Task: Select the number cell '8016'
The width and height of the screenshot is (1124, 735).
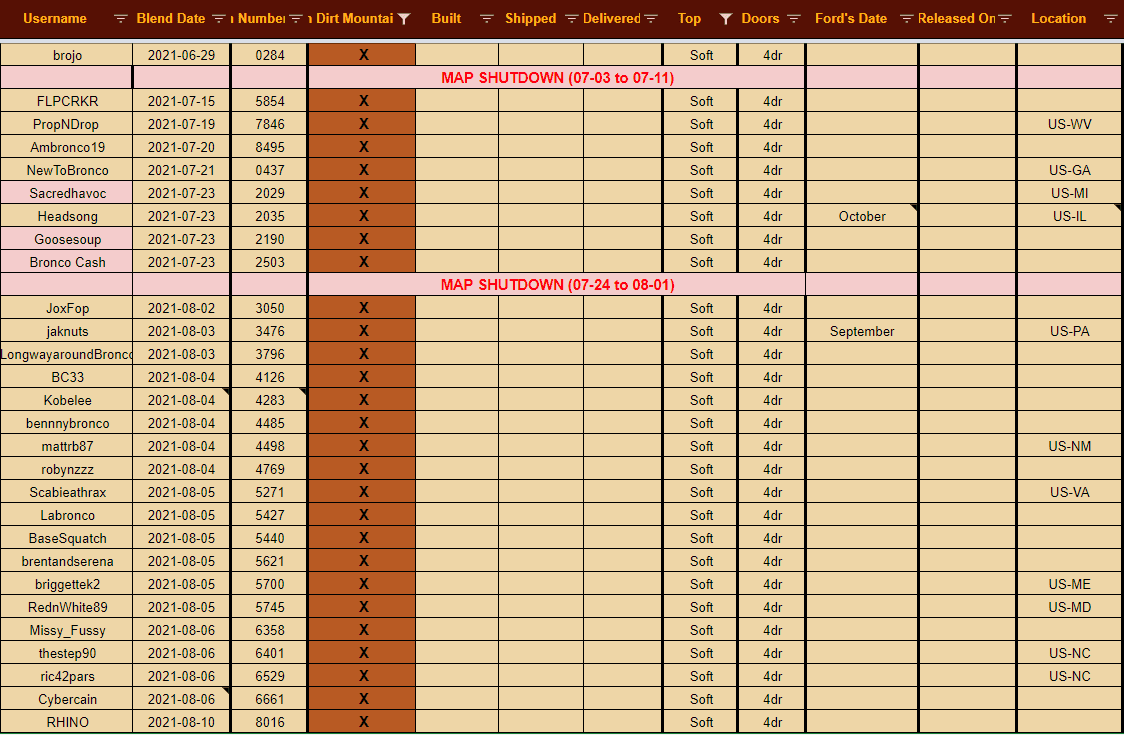Action: [270, 722]
